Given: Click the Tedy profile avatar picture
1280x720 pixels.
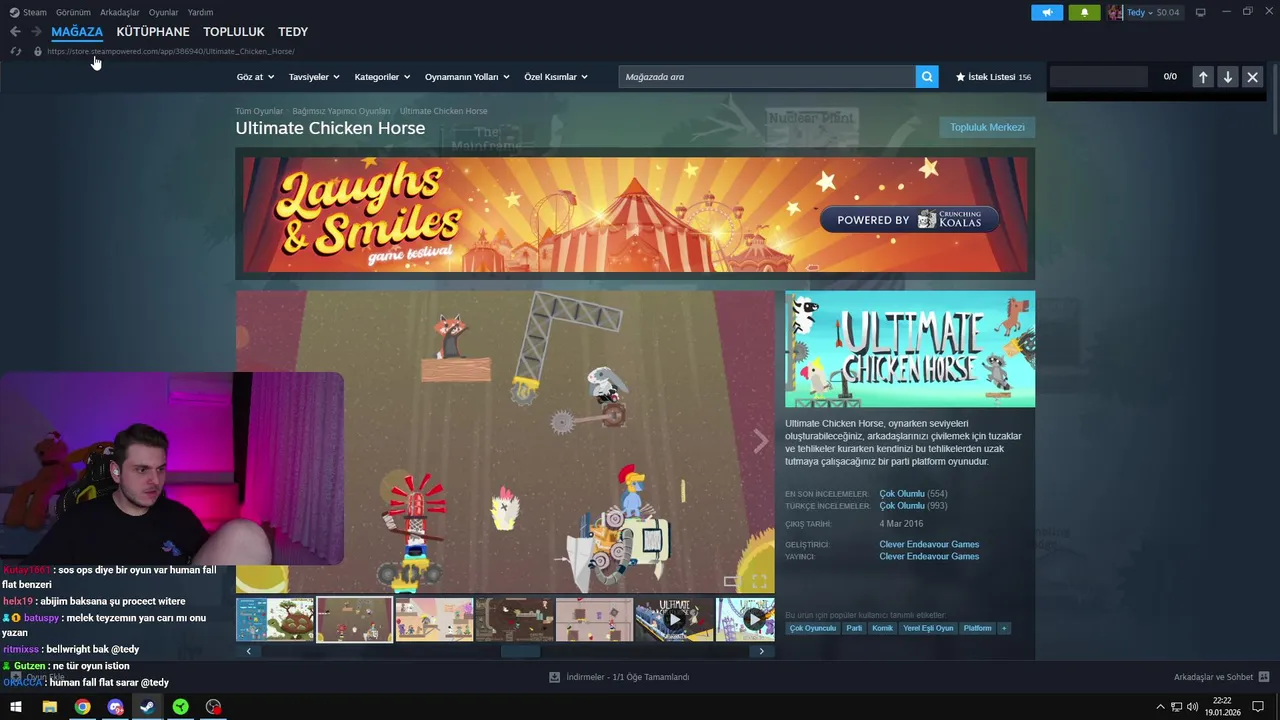Looking at the screenshot, I should click(1115, 12).
